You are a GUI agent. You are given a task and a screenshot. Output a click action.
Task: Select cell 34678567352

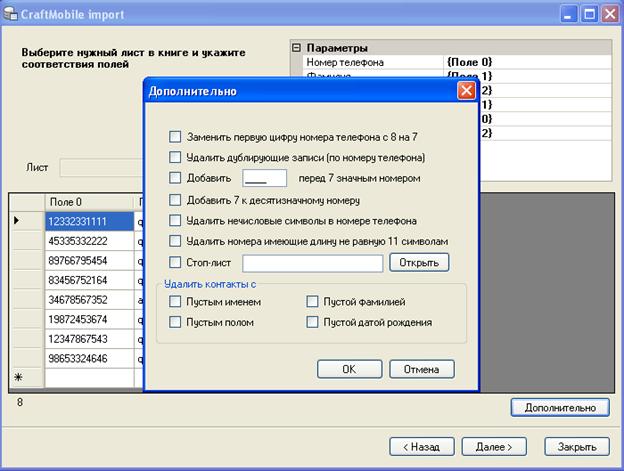click(89, 300)
